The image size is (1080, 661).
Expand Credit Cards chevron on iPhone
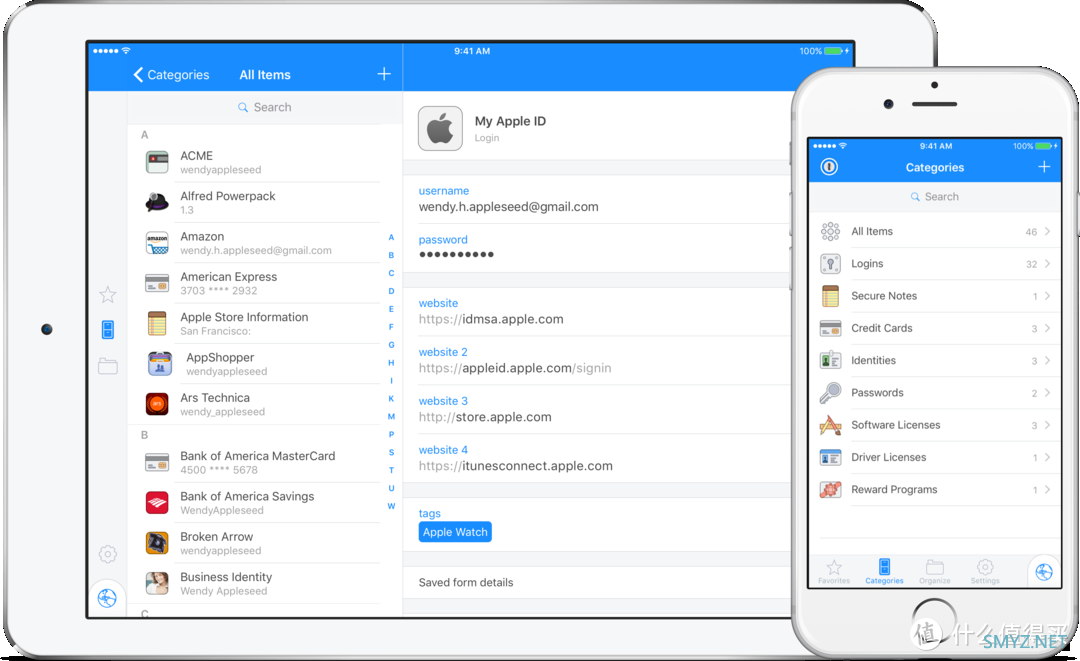1048,328
